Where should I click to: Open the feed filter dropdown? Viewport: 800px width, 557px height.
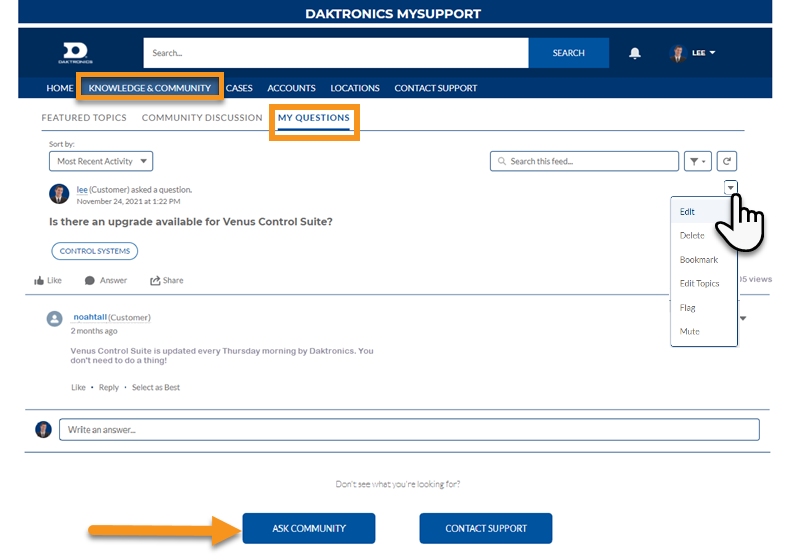(698, 161)
